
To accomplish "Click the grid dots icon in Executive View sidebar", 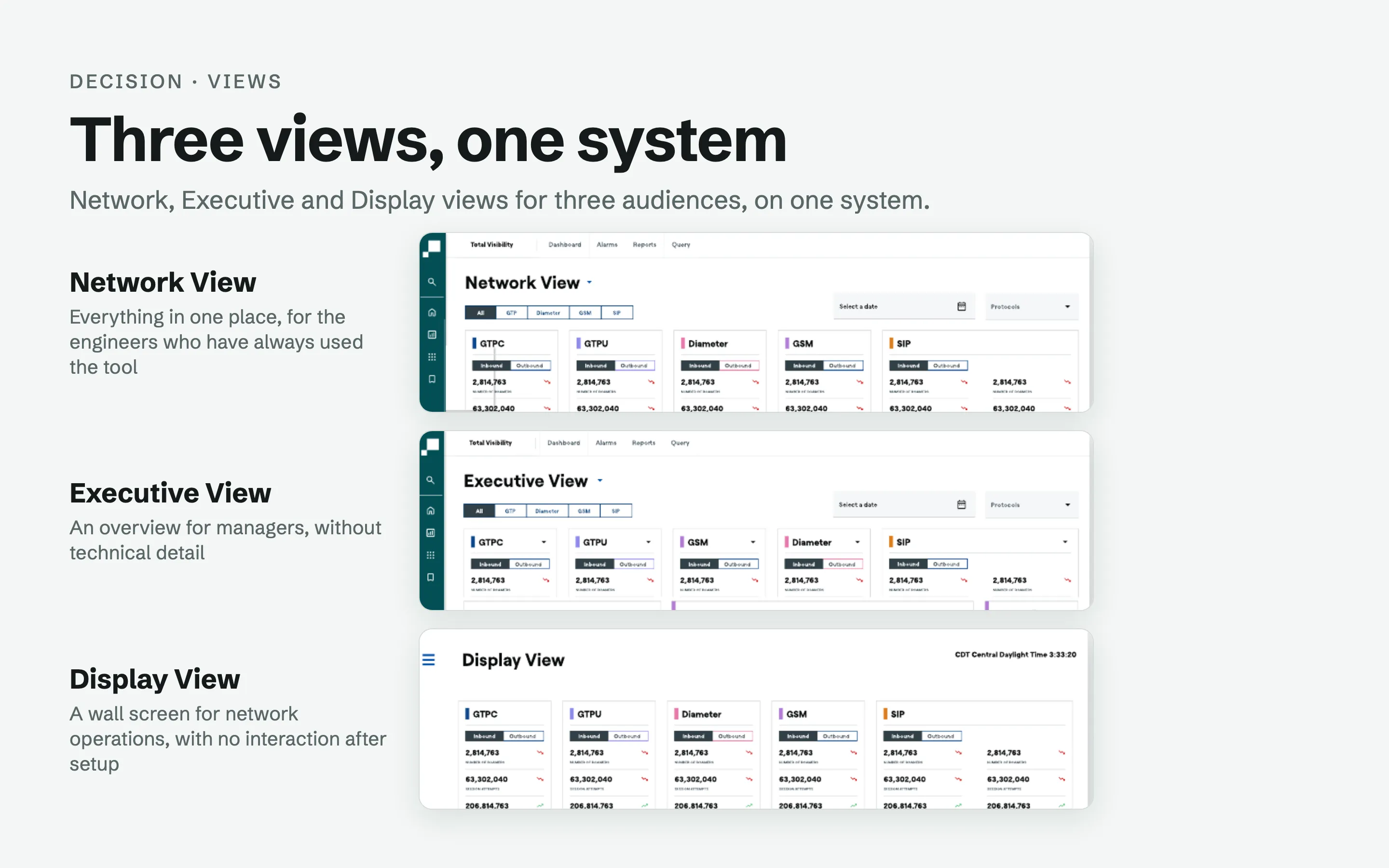I will (431, 555).
